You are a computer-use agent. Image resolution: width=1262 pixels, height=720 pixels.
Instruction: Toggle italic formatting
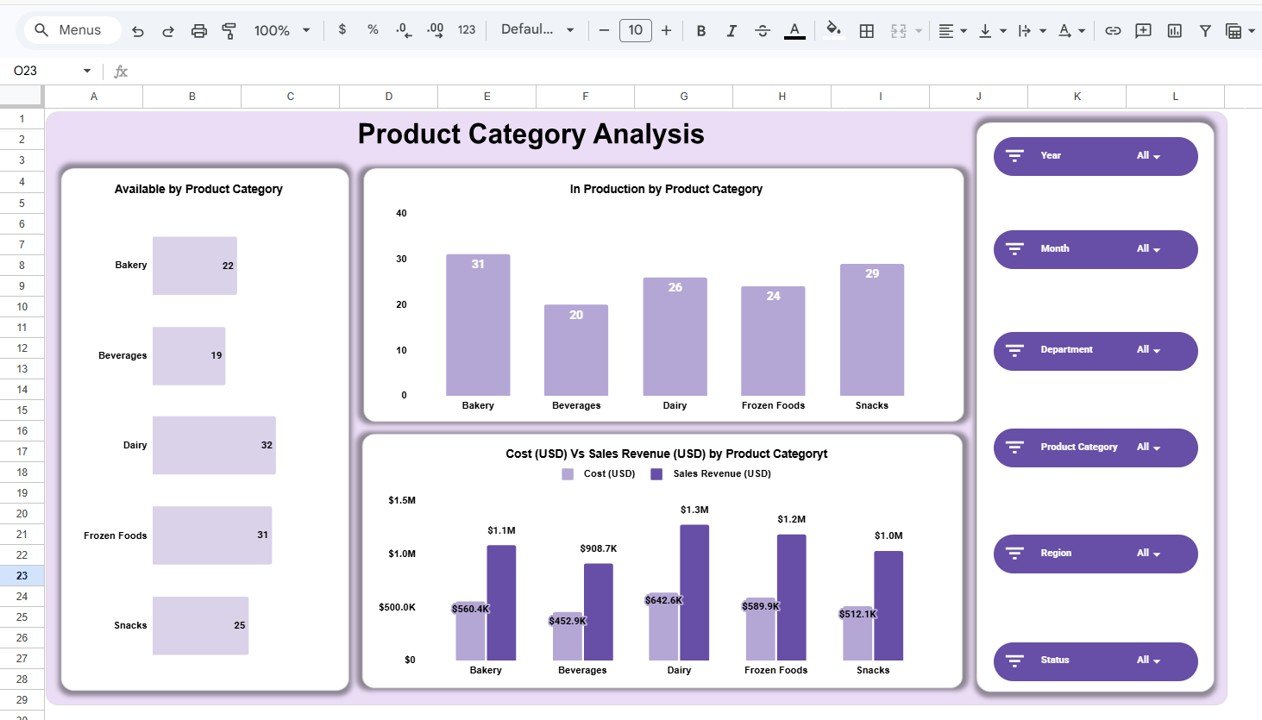(731, 30)
